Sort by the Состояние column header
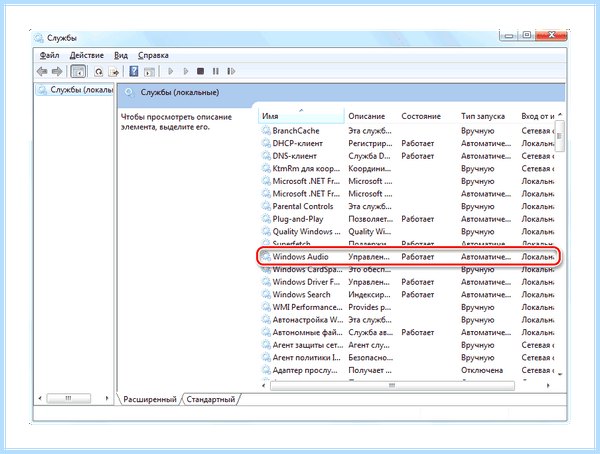 pos(421,116)
